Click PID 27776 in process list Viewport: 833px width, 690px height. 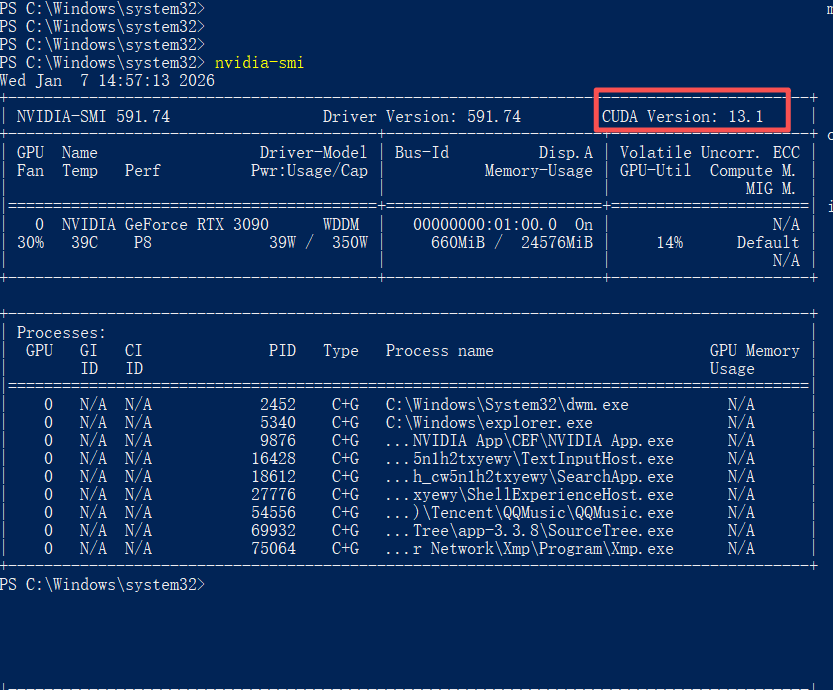click(274, 495)
